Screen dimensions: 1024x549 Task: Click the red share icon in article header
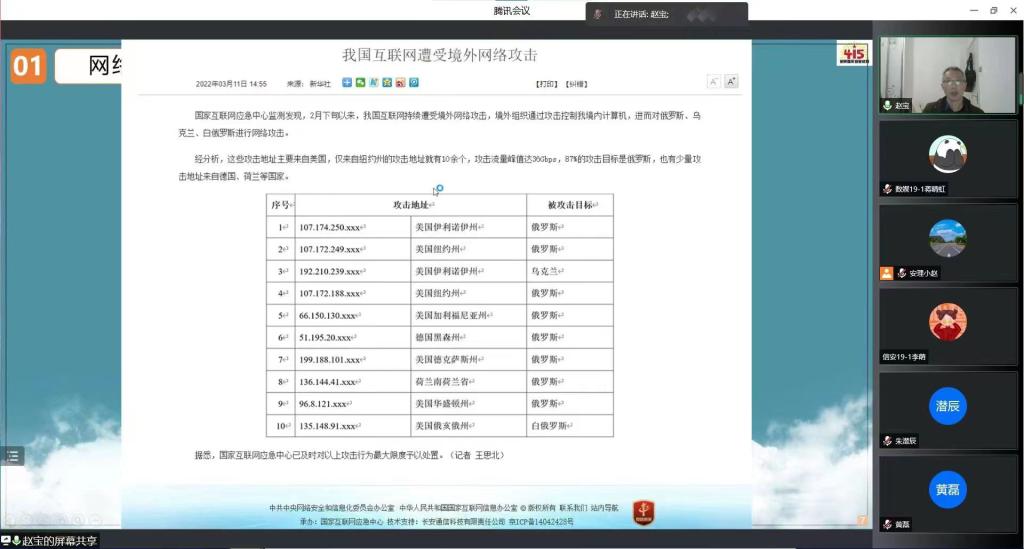[400, 83]
